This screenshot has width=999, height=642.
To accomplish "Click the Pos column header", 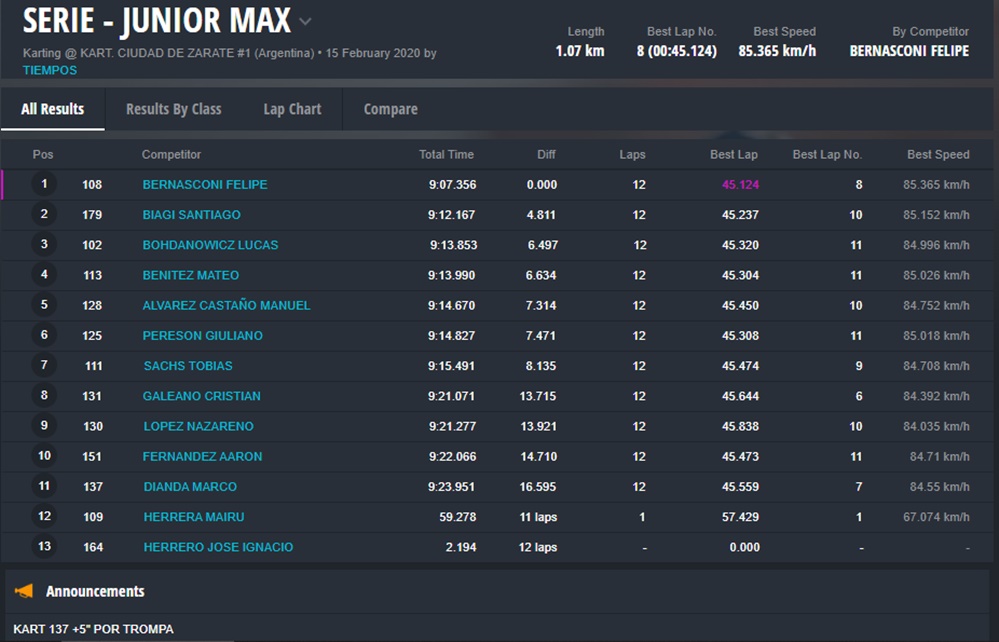I will coord(43,155).
